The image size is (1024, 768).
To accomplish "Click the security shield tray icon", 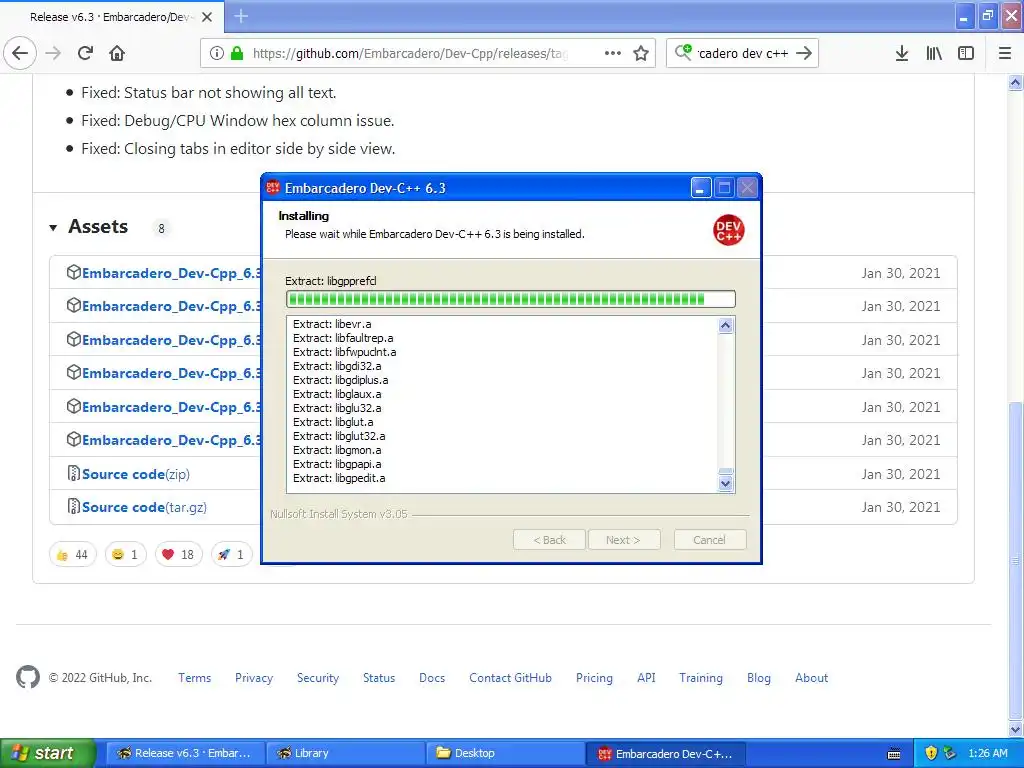I will point(931,753).
